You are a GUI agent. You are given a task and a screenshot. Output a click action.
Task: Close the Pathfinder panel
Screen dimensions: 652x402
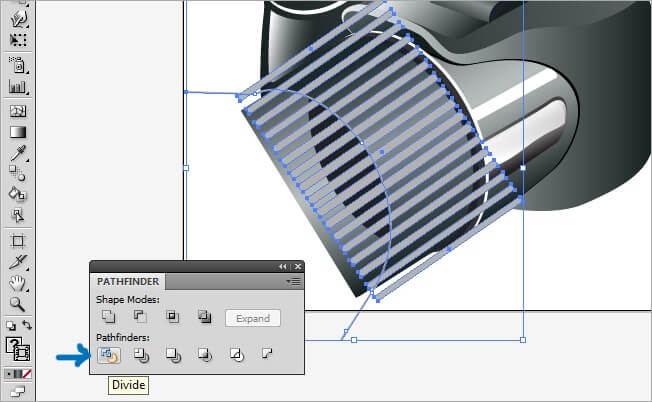point(296,267)
